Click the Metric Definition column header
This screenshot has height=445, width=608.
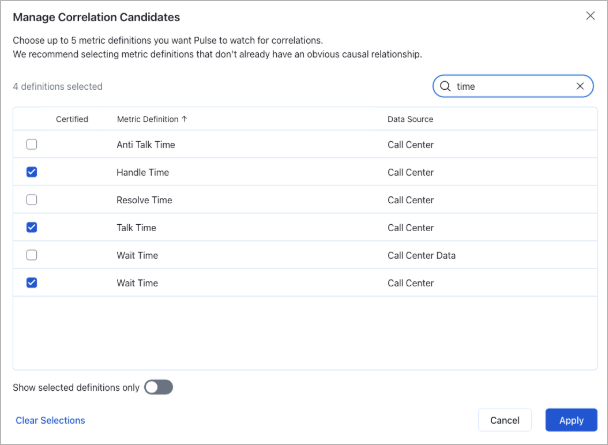pyautogui.click(x=147, y=119)
